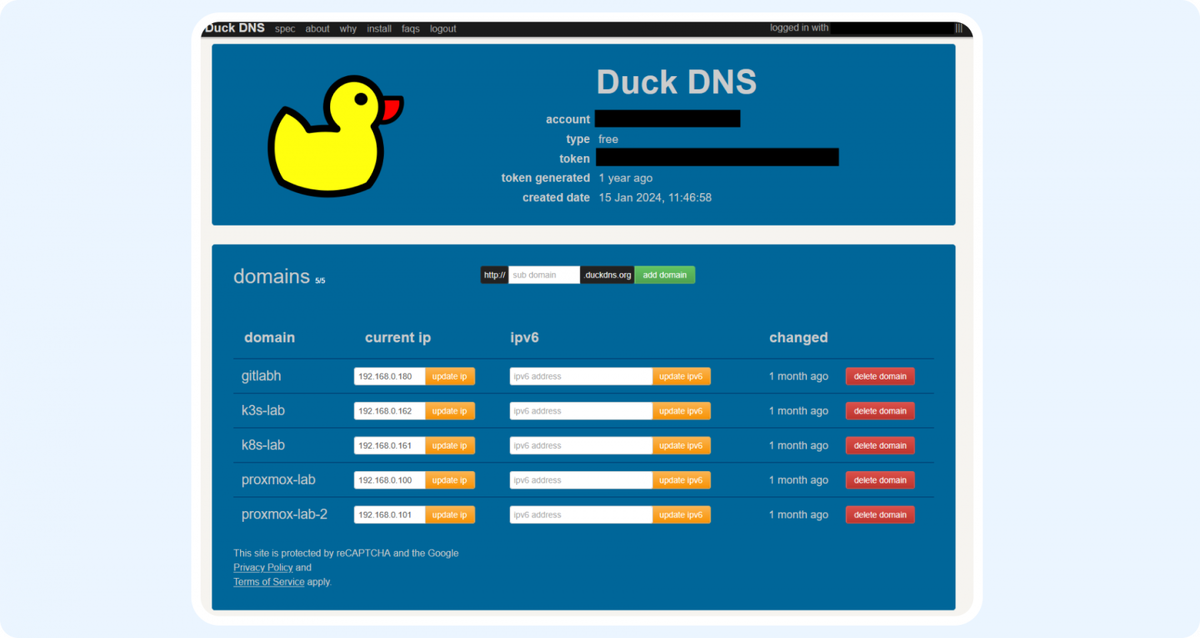Click the created date 15 Jan 2024 value
1200x638 pixels.
[x=655, y=198]
